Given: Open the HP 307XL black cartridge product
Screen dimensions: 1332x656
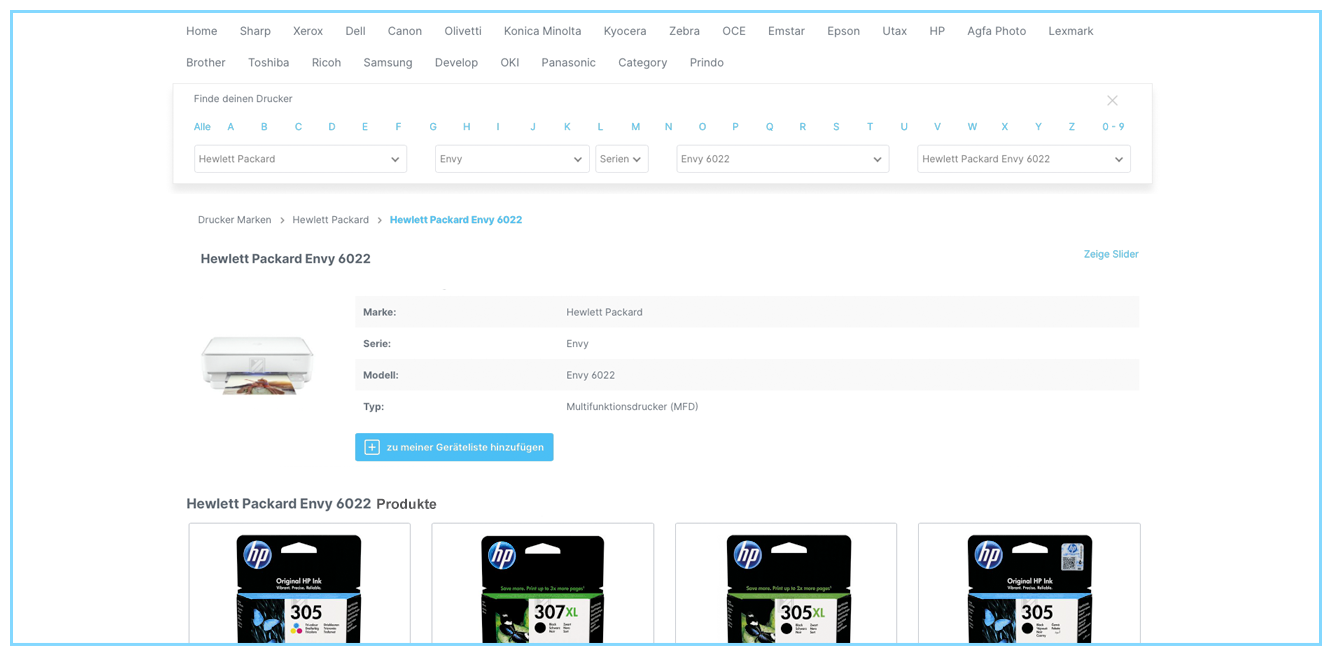Looking at the screenshot, I should coord(542,584).
